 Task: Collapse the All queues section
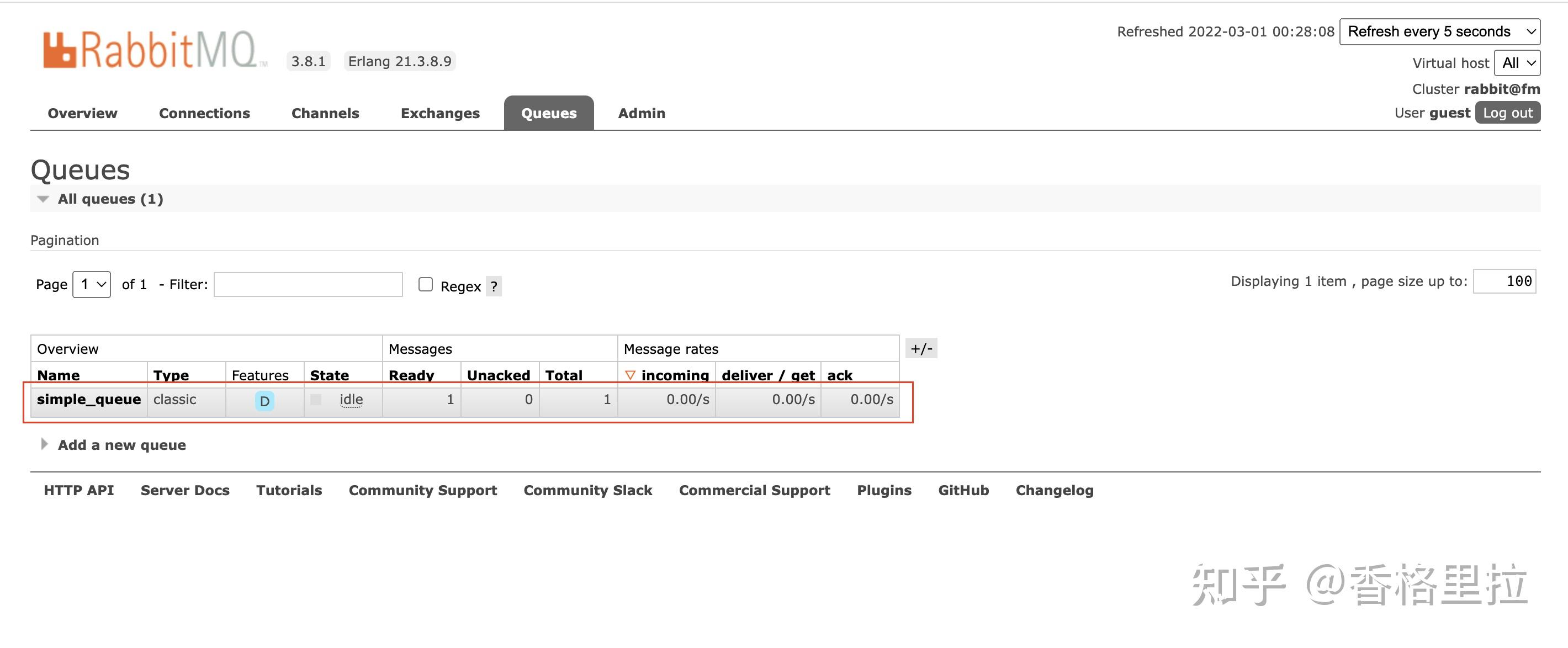pyautogui.click(x=43, y=199)
